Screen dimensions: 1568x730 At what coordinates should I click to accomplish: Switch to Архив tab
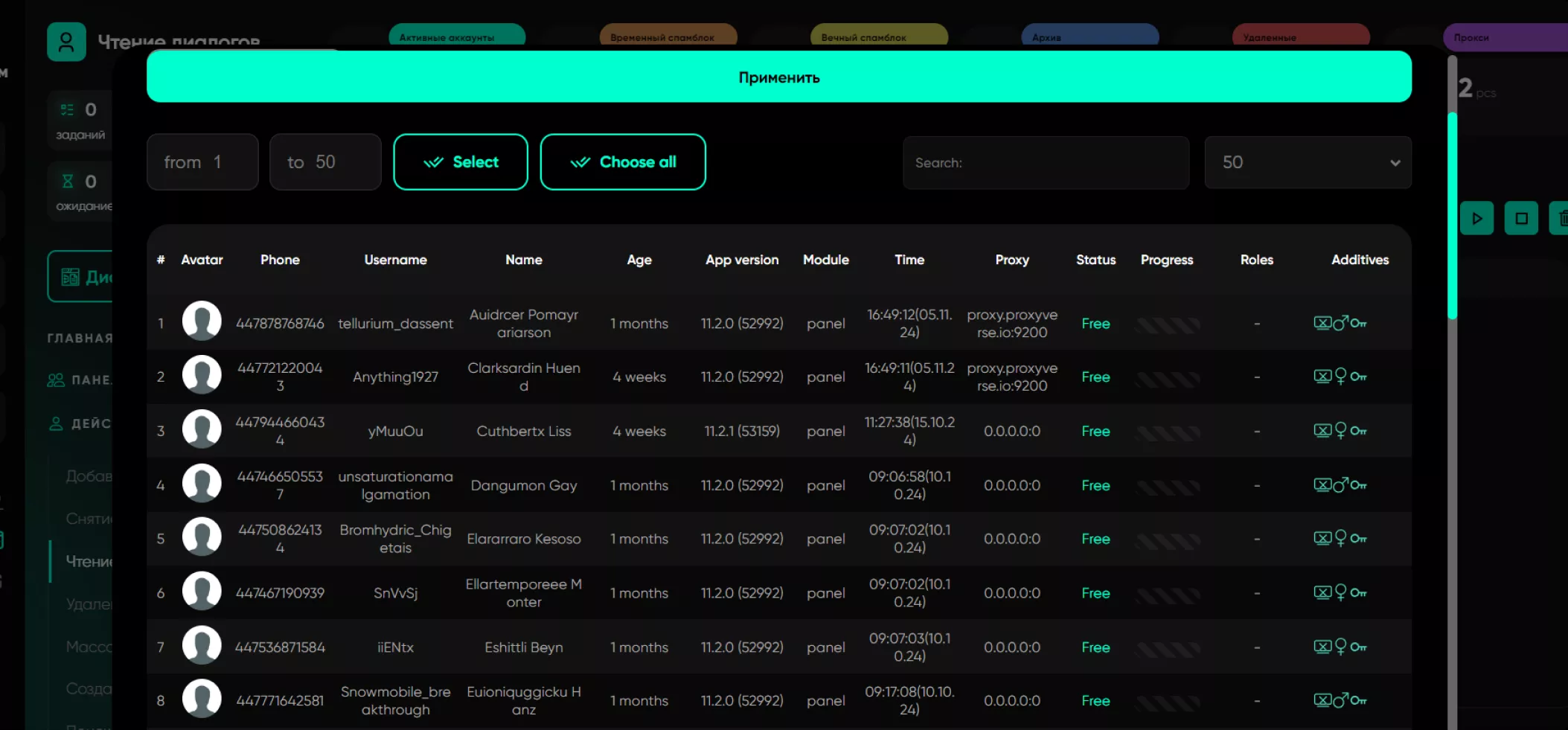[x=1090, y=36]
